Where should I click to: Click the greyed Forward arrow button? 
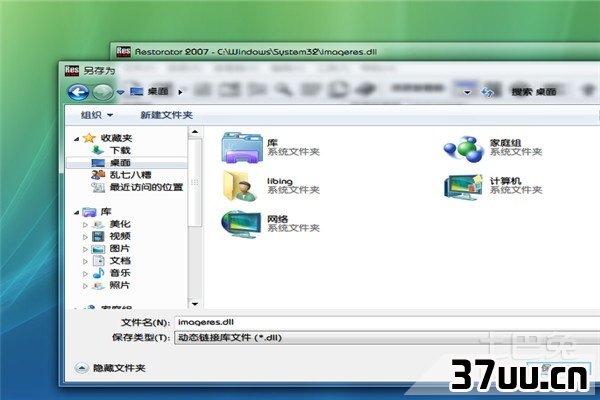click(x=103, y=92)
